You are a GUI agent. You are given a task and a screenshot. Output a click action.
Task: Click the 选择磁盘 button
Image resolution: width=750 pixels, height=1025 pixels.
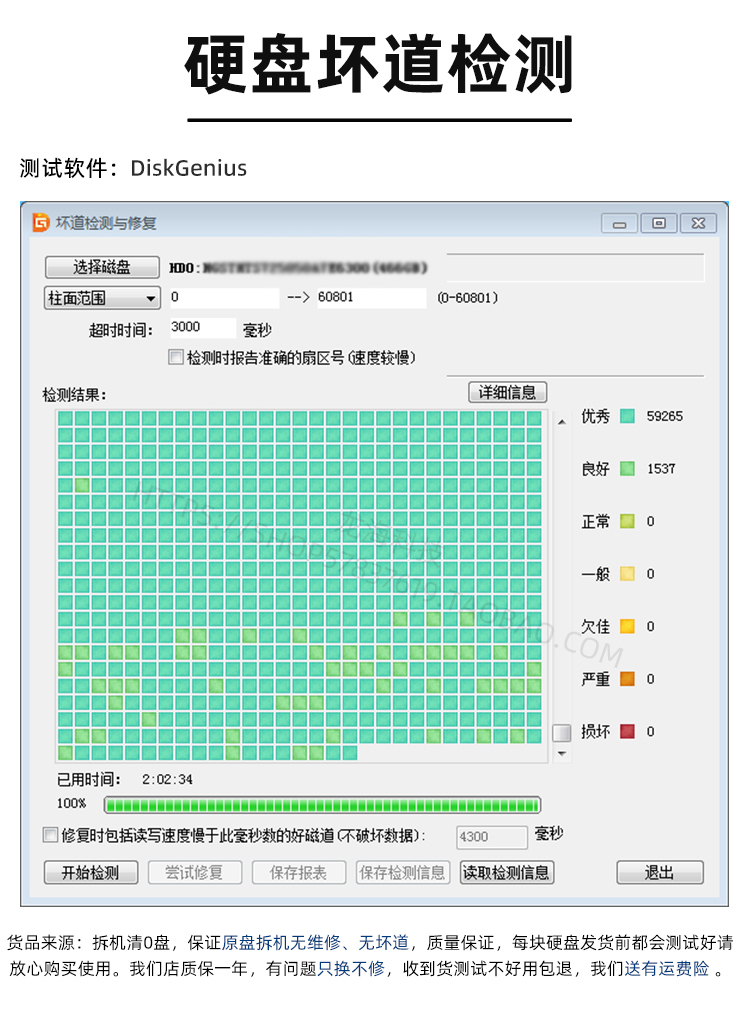[102, 267]
